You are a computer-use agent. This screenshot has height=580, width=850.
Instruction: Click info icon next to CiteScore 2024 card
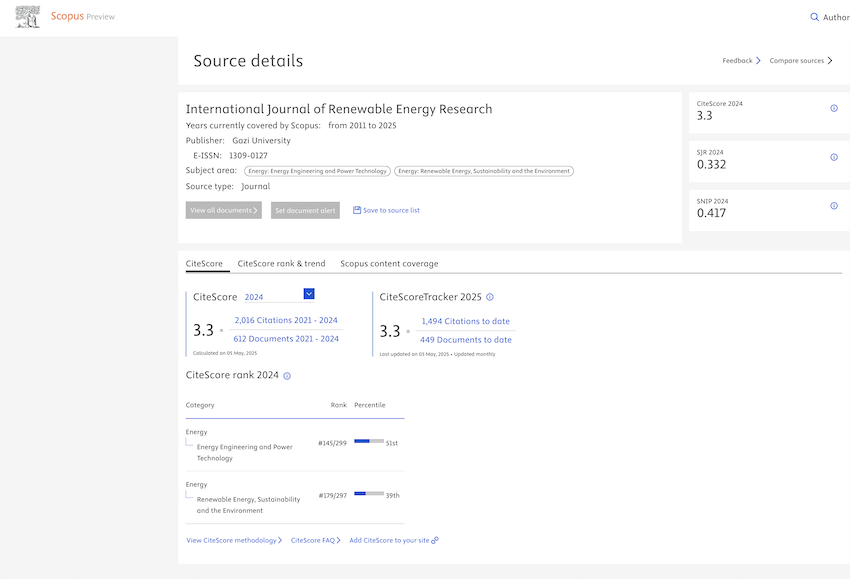(x=834, y=108)
